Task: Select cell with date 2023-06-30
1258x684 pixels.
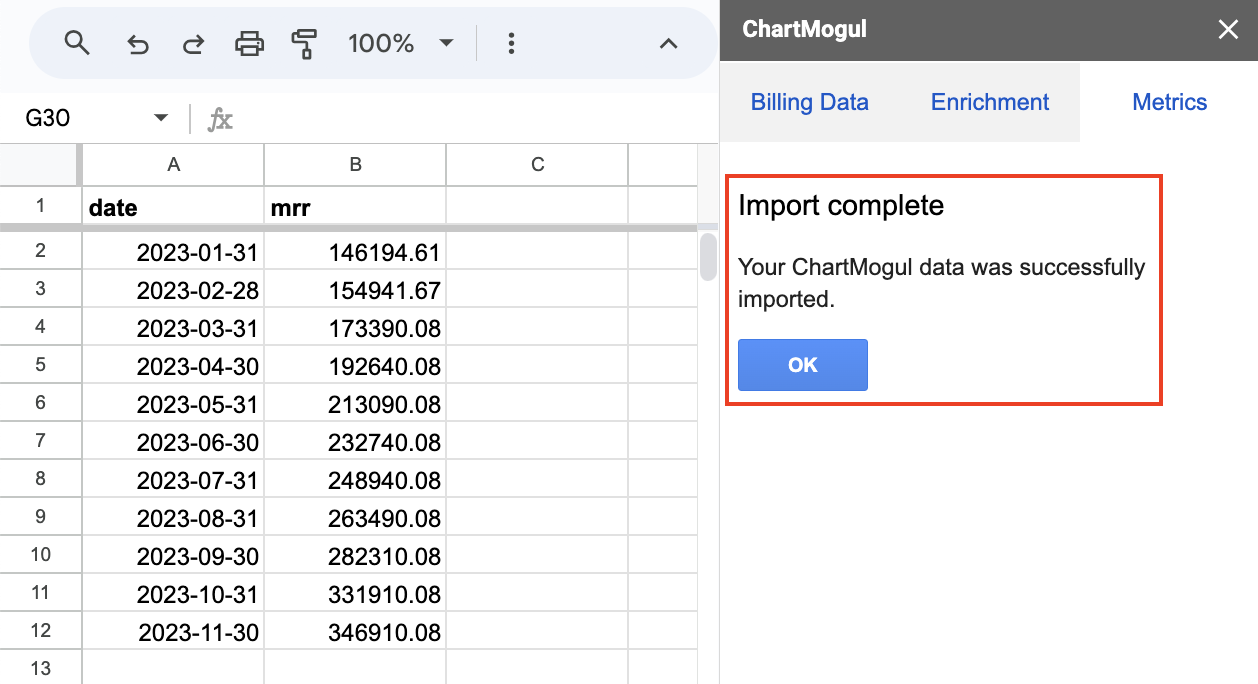Action: click(173, 442)
